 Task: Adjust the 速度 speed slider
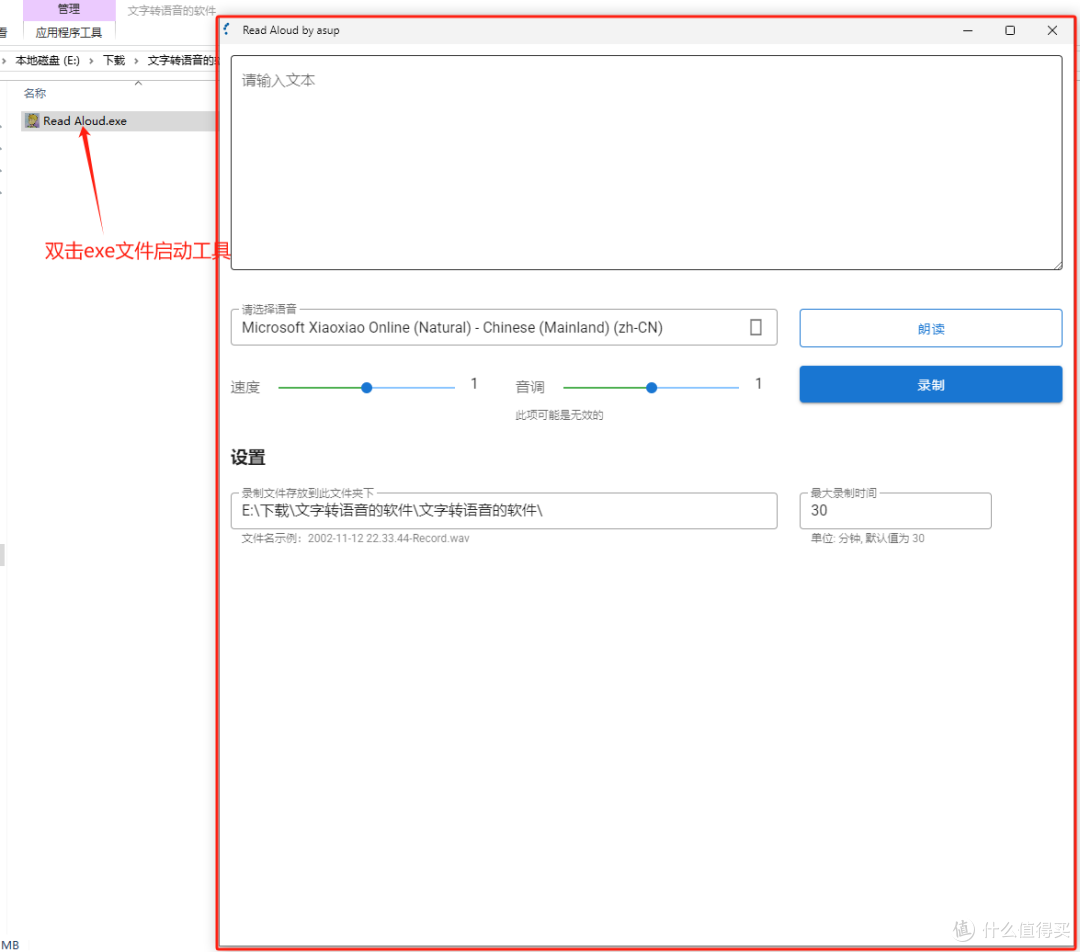[366, 388]
